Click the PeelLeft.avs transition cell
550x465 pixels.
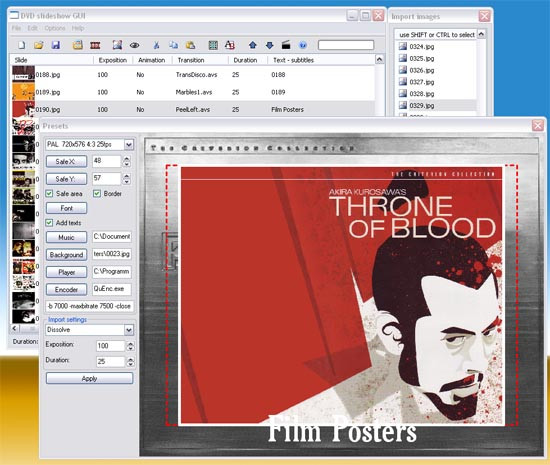[193, 109]
